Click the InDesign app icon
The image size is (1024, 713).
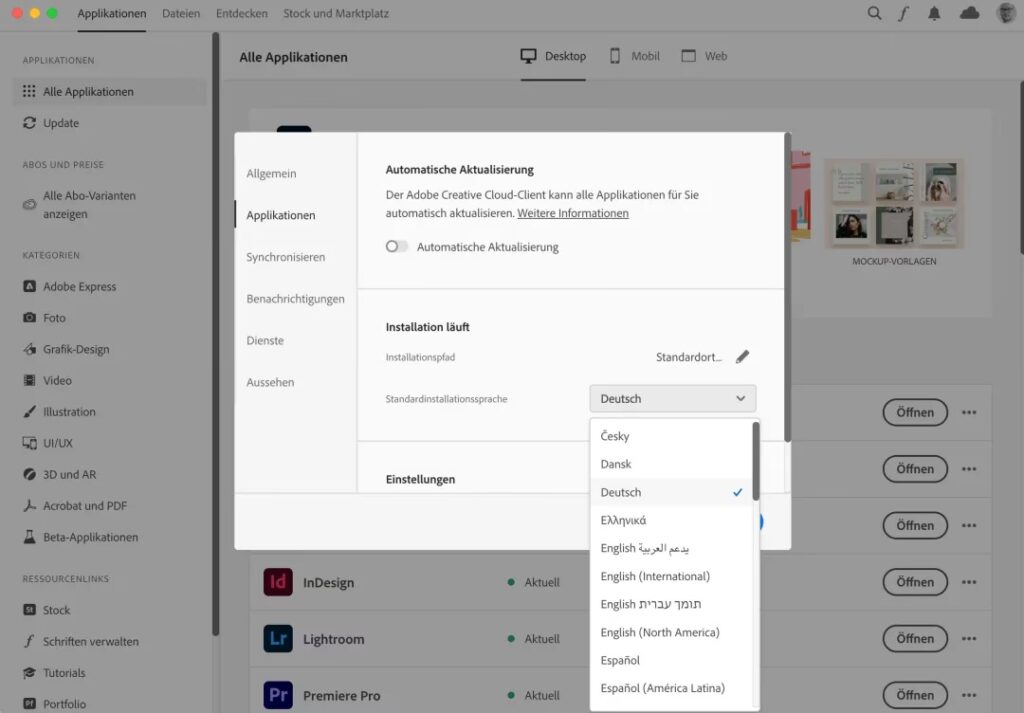[278, 582]
